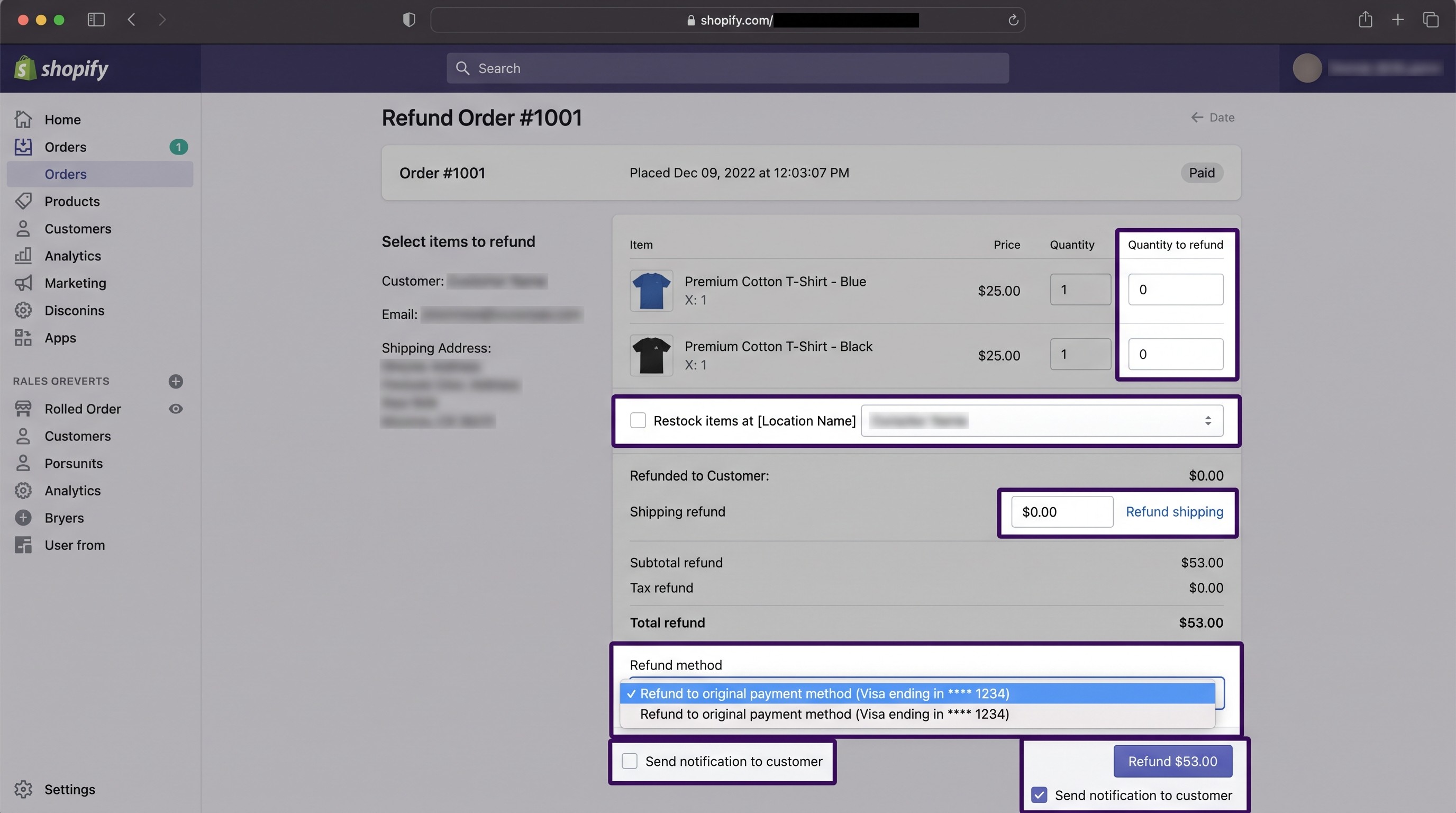Screen dimensions: 1456x813
Task: Choose the second refund method option
Action: [917, 714]
